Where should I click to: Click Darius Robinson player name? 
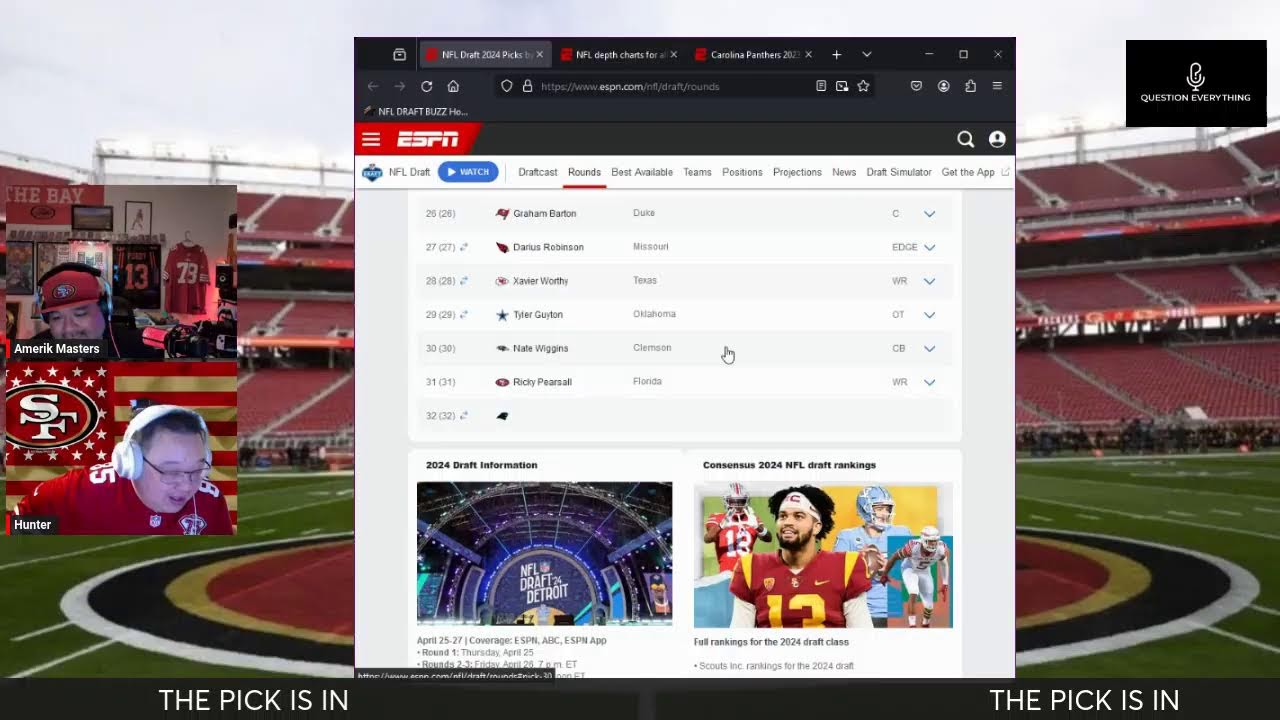click(548, 247)
